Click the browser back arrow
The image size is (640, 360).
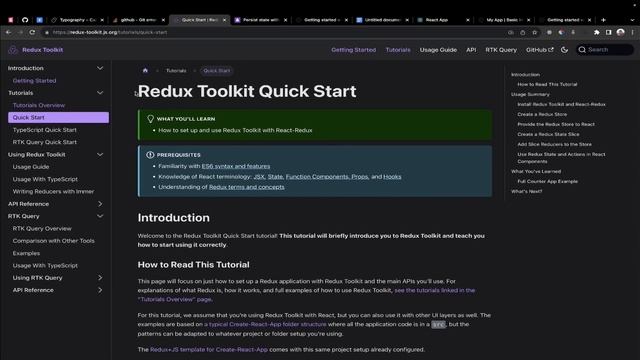click(9, 32)
